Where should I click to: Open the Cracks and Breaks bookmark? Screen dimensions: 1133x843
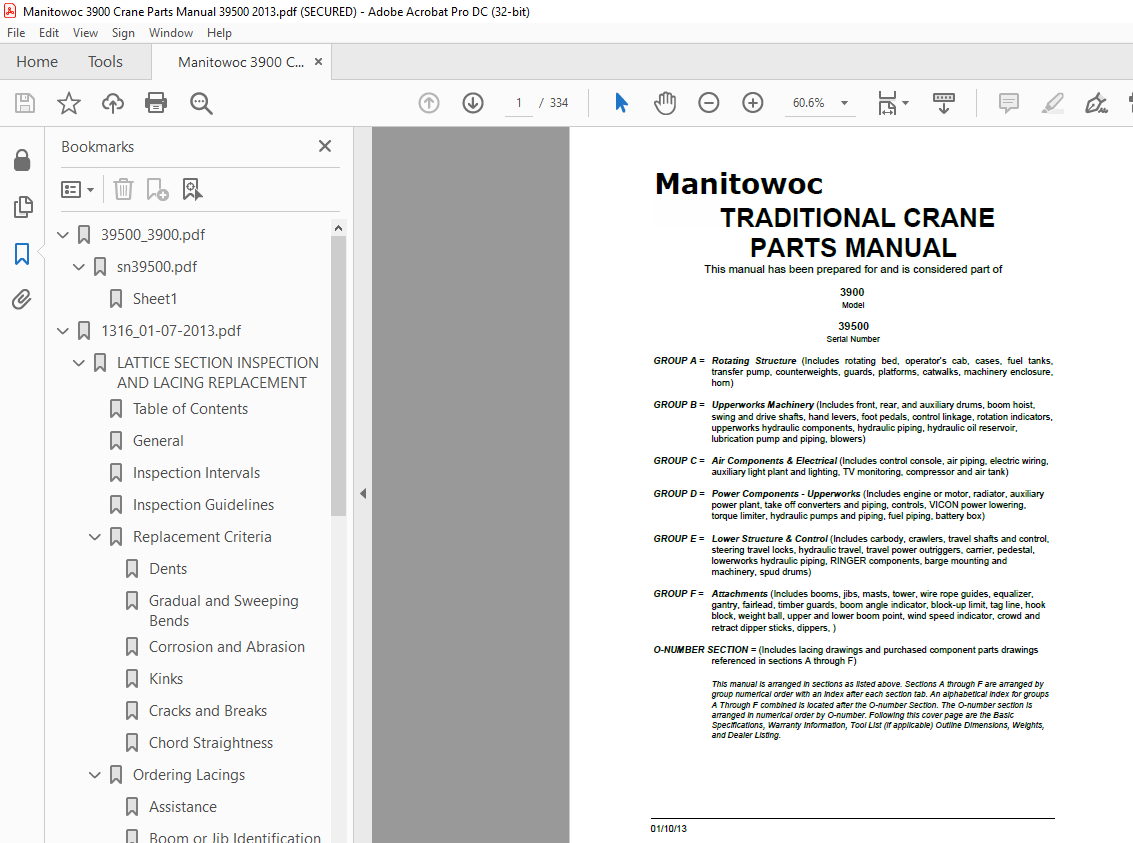(x=208, y=711)
